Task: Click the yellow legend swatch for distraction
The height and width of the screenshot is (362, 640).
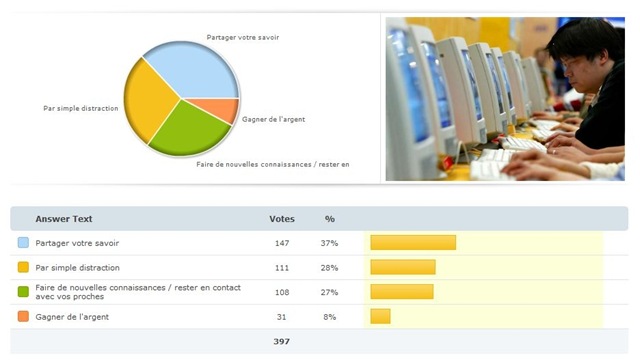Action: (x=23, y=267)
